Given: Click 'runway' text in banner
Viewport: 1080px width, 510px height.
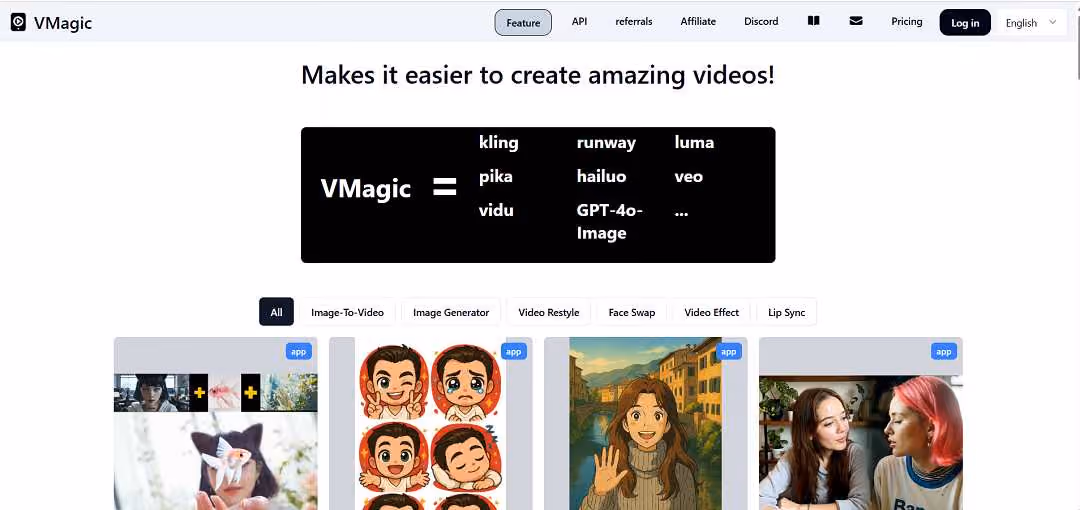Looking at the screenshot, I should pyautogui.click(x=606, y=143).
